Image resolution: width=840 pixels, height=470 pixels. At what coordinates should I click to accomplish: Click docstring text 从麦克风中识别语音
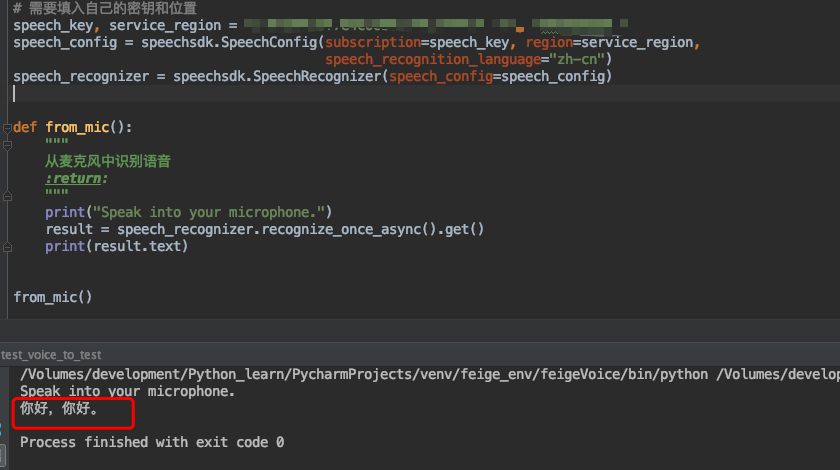pos(108,161)
